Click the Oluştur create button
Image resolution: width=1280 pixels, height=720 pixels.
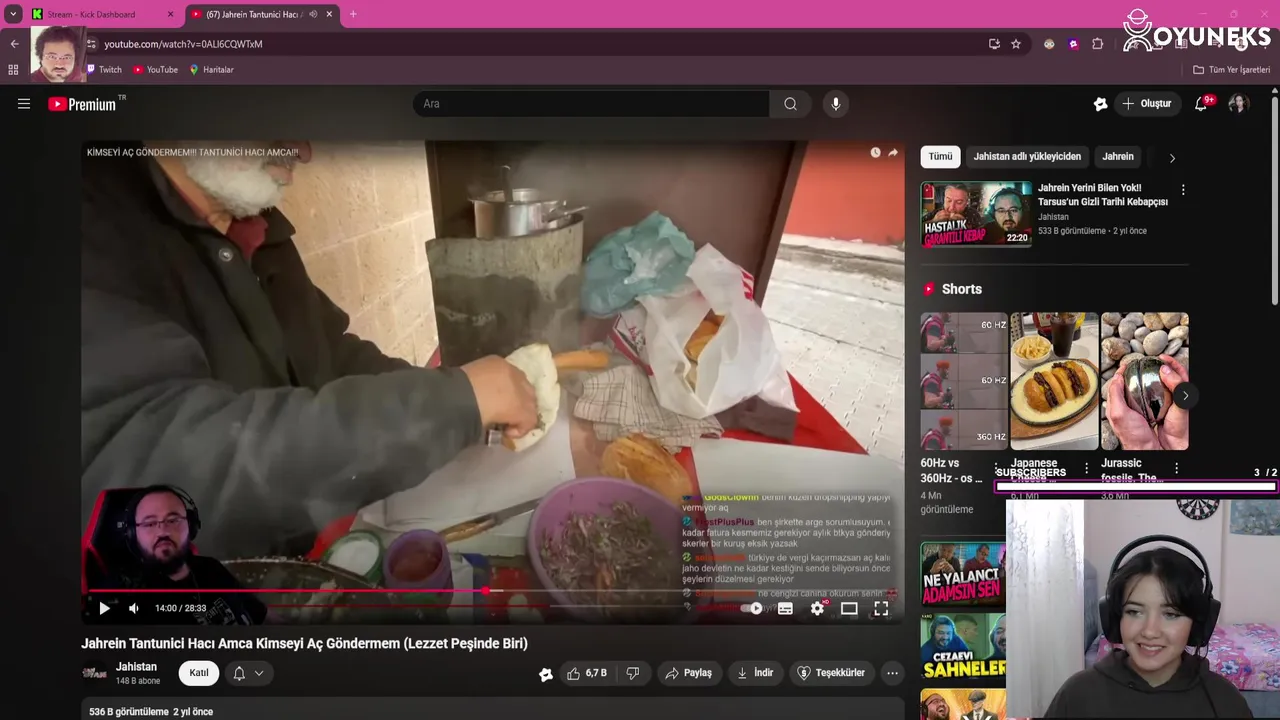pos(1146,104)
